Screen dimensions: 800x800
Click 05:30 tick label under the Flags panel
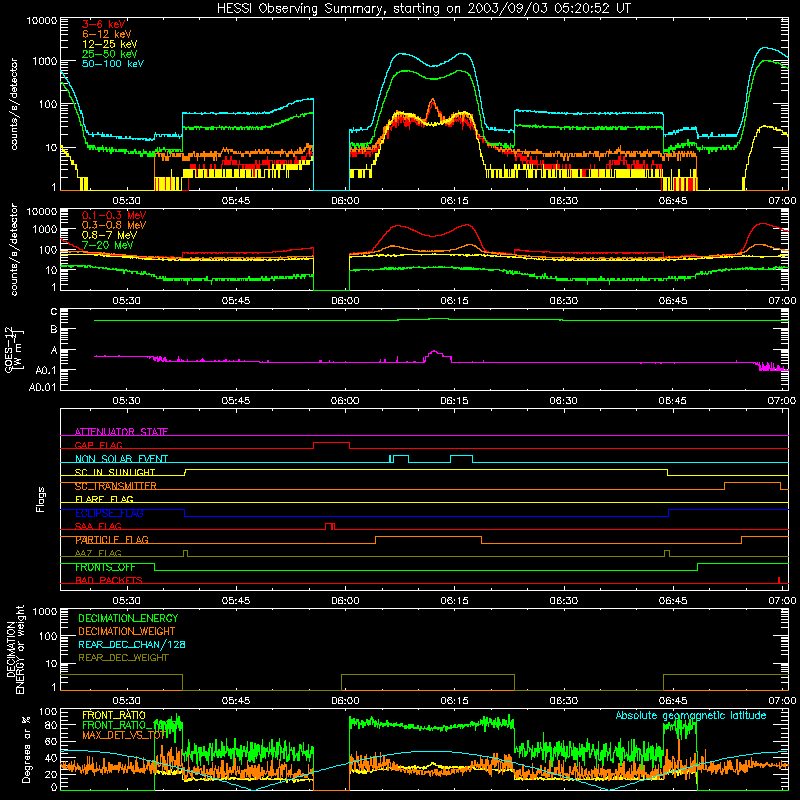(126, 601)
